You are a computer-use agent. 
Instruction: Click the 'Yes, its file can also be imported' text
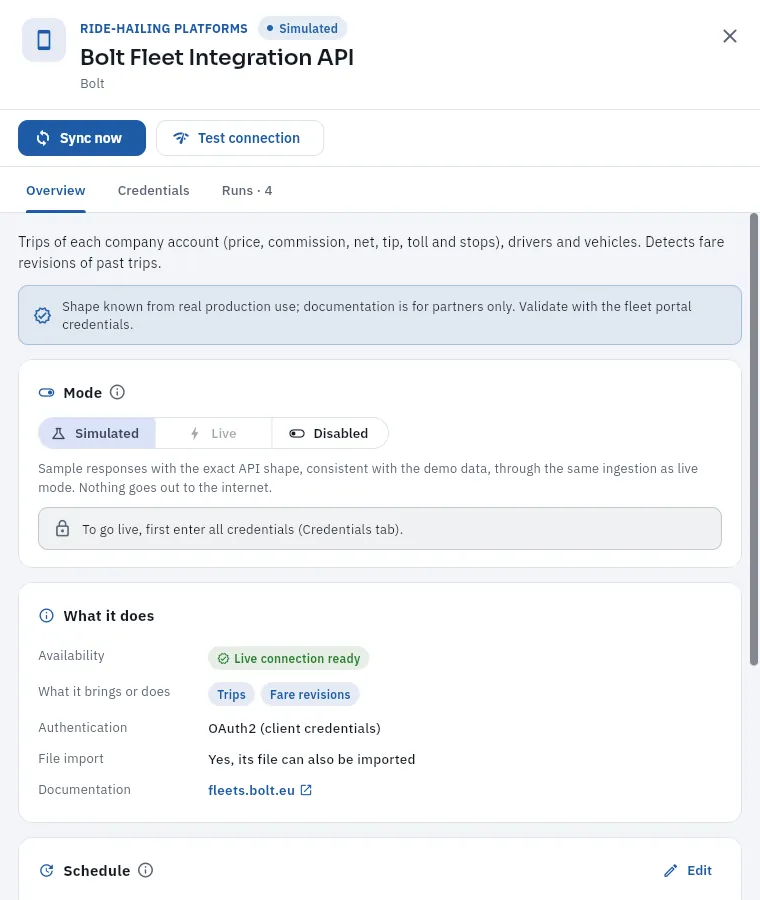tap(312, 759)
